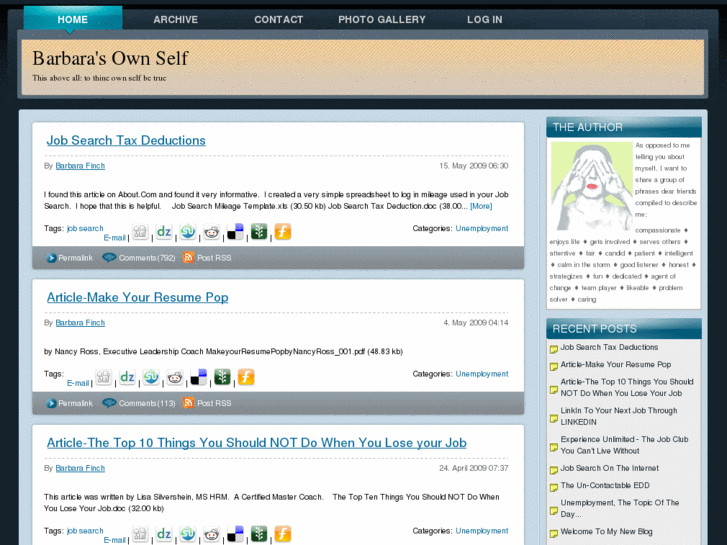This screenshot has height=545, width=727.
Task: Share Job Search Tax Deductions on Newsvine
Action: coord(259,231)
